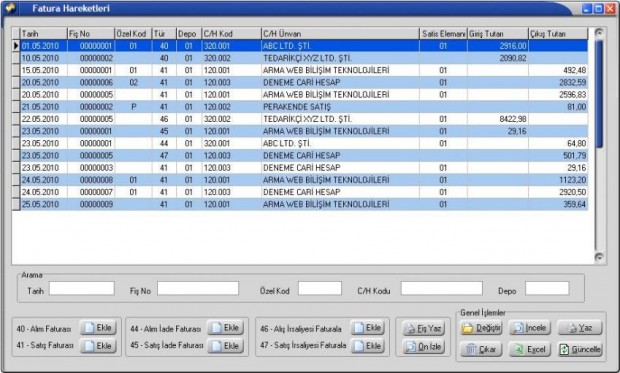
Task: Click the Fiş No cell 00000007
Action: pos(91,192)
